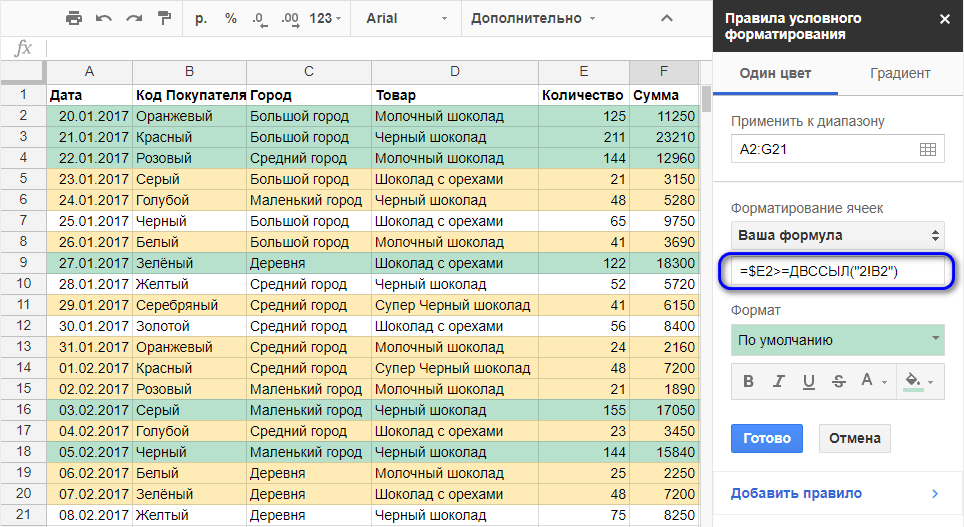Viewport: 964px width, 527px height.
Task: Click the Redo arrow icon
Action: 135,19
